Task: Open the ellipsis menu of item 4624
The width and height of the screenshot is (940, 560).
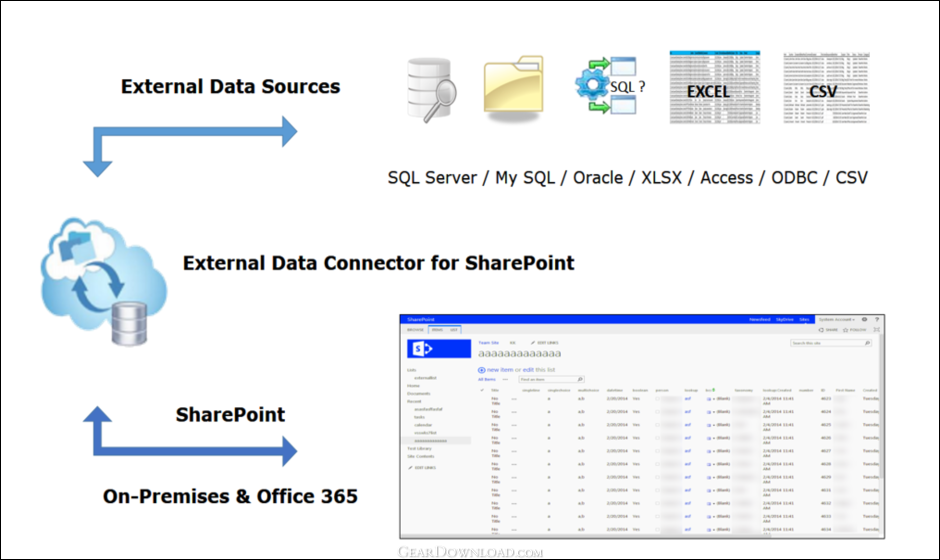Action: (514, 412)
